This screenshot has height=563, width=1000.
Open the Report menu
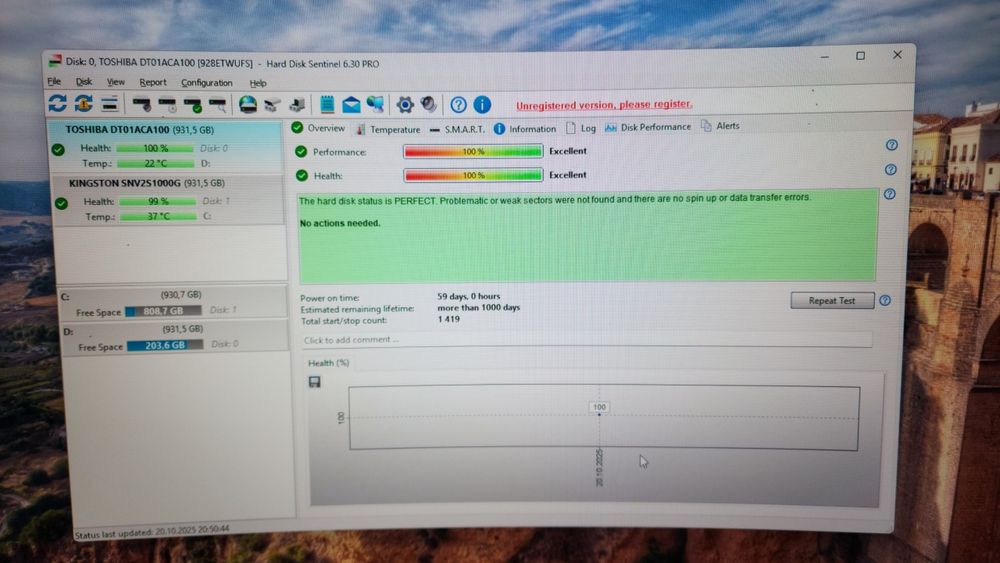[152, 82]
